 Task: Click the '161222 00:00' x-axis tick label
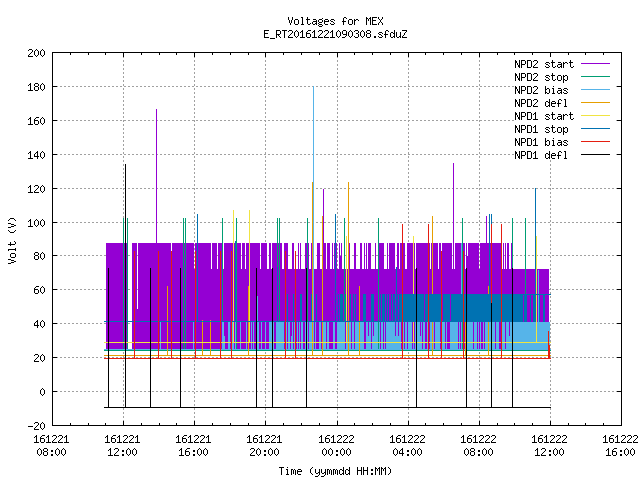336,446
